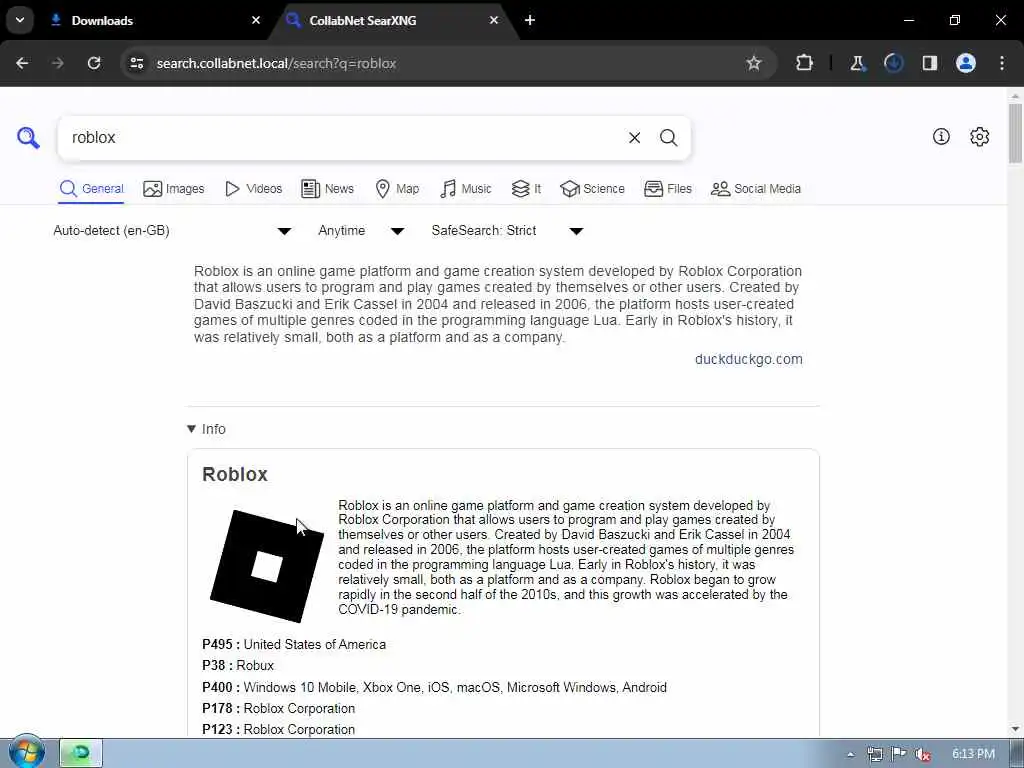This screenshot has width=1024, height=768.
Task: Open Chrome extensions puzzle icon
Action: [805, 63]
